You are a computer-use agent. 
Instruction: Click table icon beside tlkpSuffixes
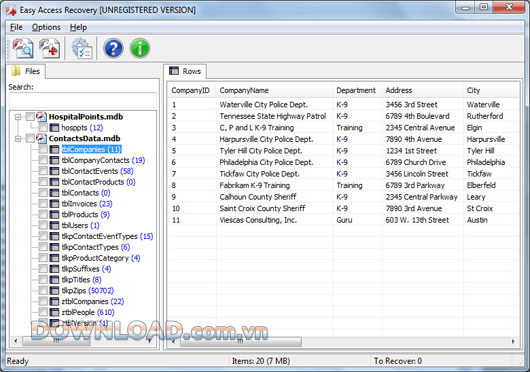[x=54, y=269]
